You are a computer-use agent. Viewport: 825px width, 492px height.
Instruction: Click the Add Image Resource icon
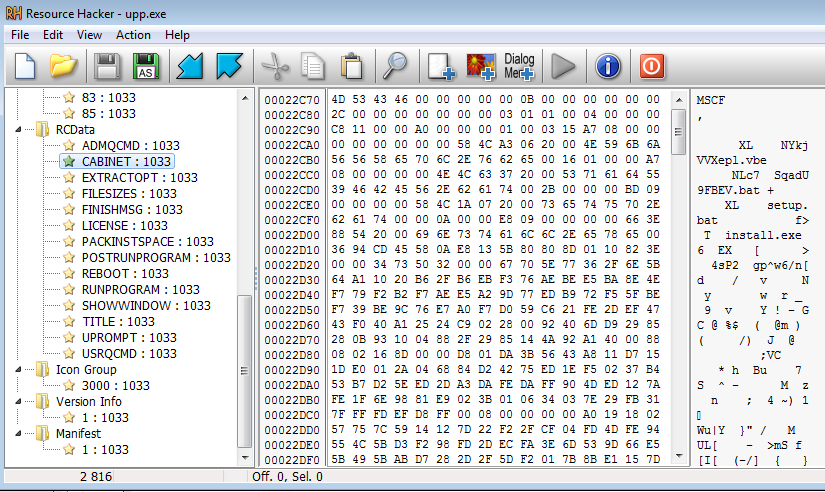click(481, 66)
